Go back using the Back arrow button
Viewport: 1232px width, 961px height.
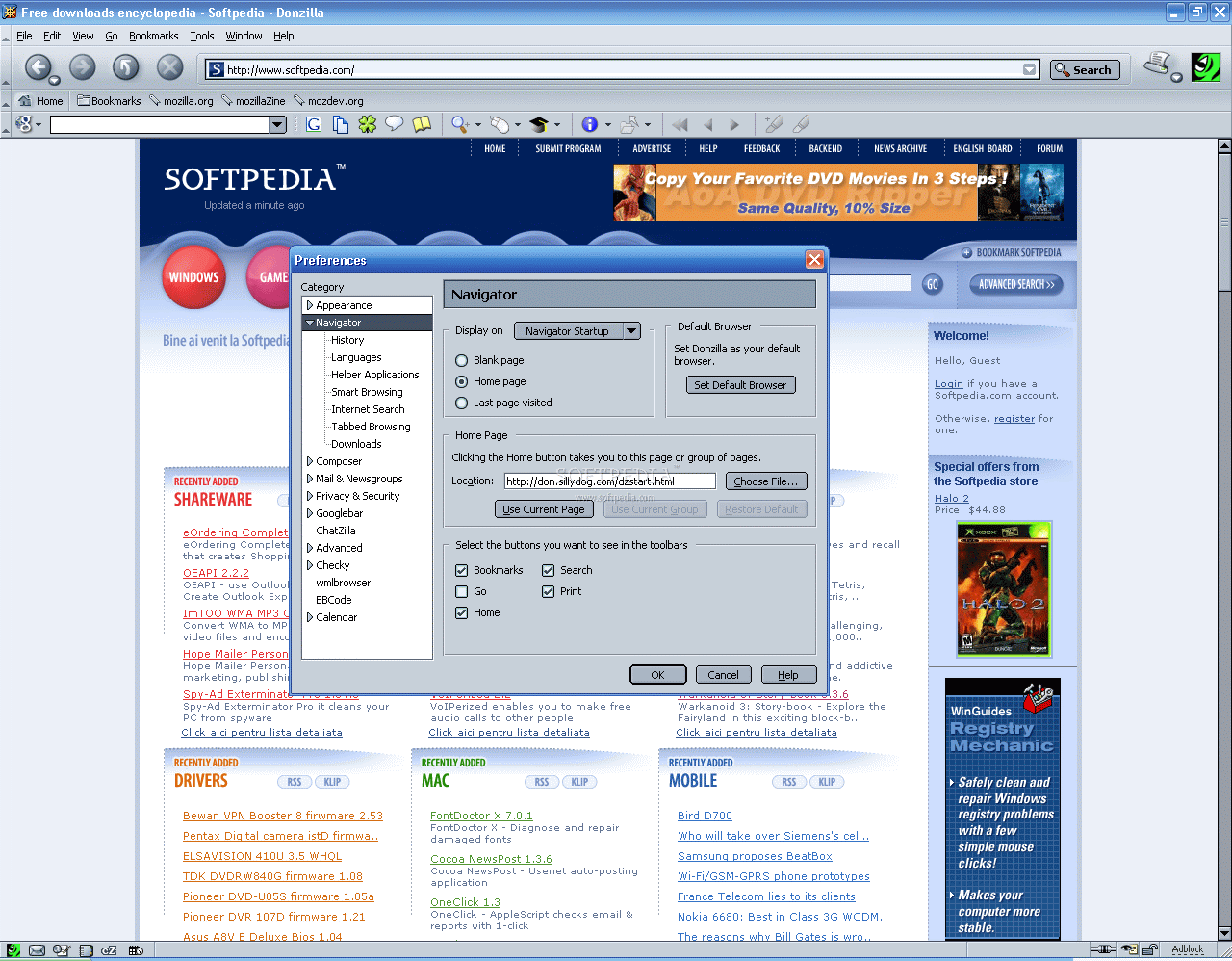[x=38, y=67]
